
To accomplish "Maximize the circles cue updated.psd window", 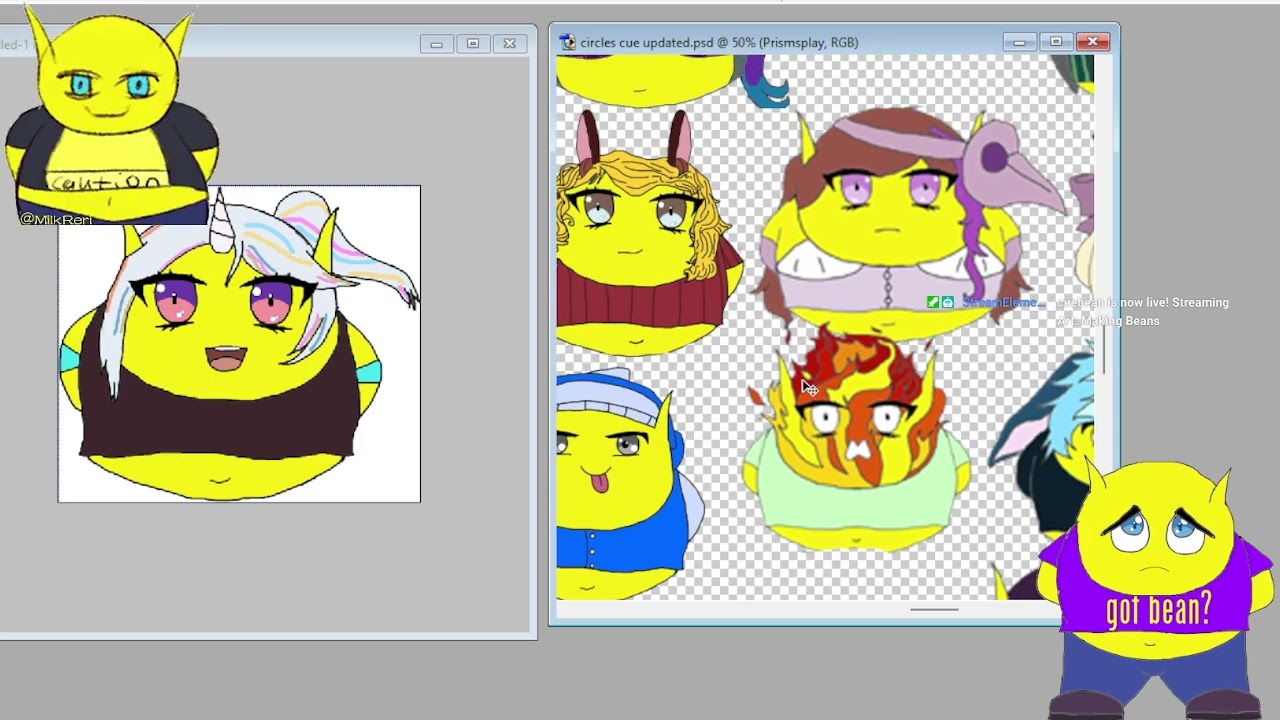I will [1055, 42].
